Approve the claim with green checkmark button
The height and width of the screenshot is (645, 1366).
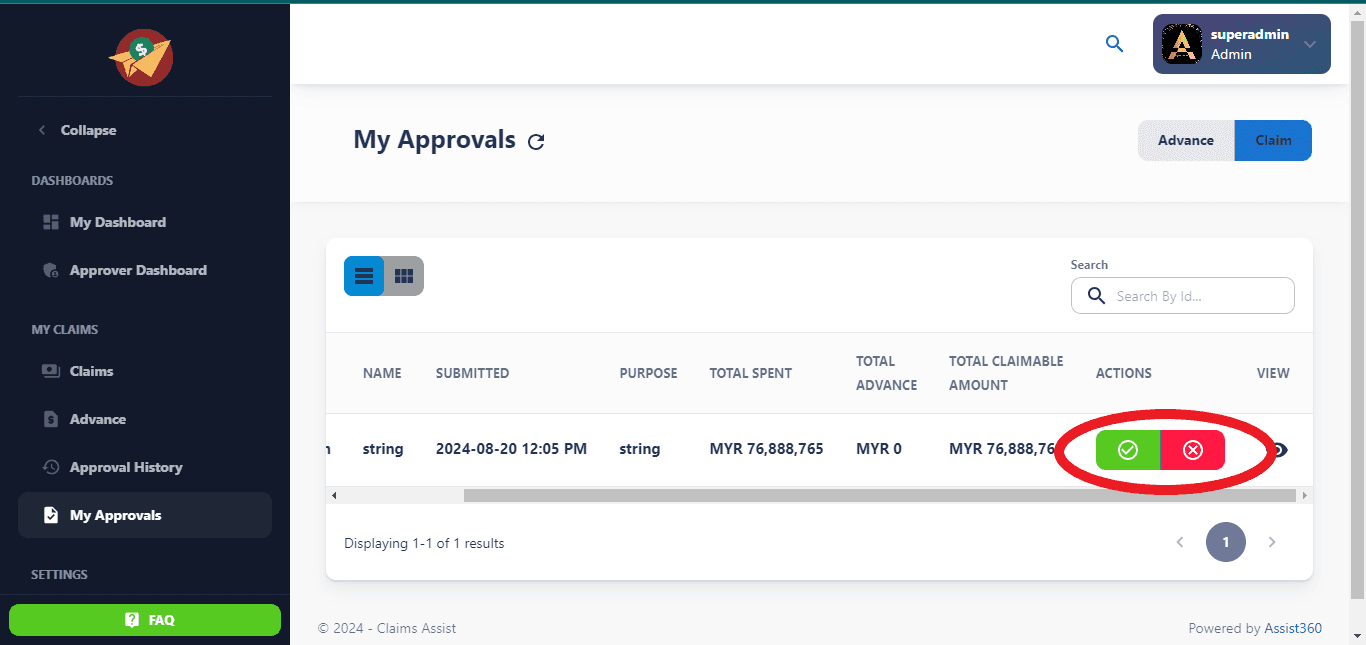pos(1128,450)
